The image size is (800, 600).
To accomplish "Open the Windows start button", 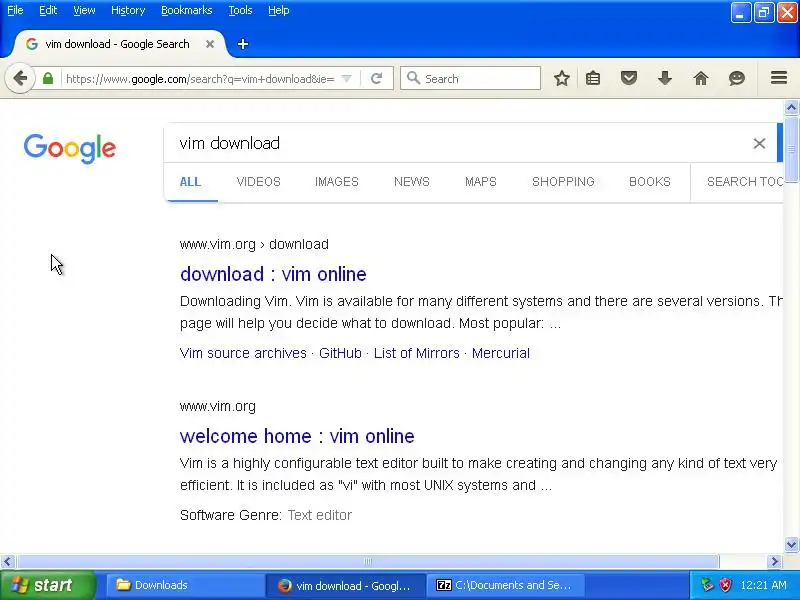I will pyautogui.click(x=48, y=585).
